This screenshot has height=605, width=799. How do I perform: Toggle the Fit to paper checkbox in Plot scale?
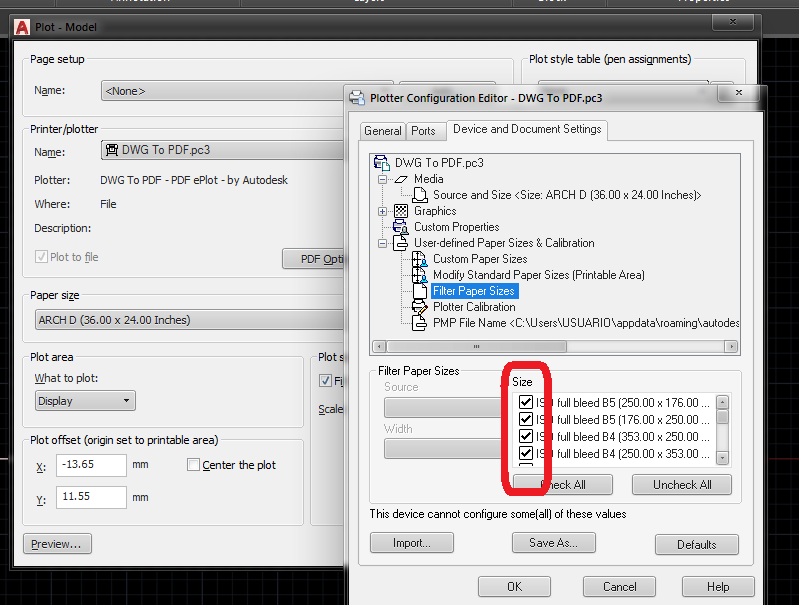pos(325,381)
